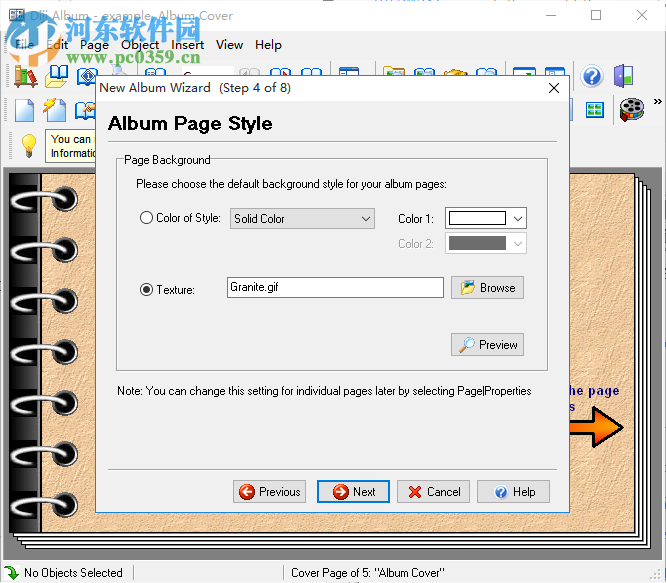The height and width of the screenshot is (583, 666).
Task: Open help via blue question mark toolbar icon
Action: (592, 76)
